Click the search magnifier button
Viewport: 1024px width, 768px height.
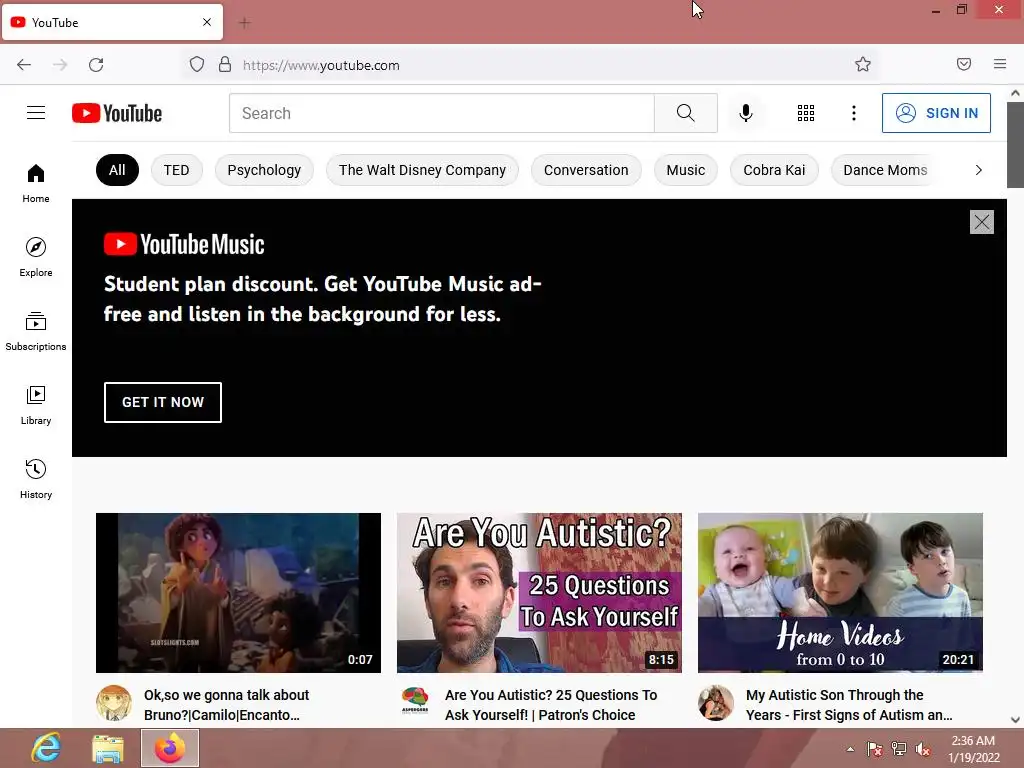point(686,113)
